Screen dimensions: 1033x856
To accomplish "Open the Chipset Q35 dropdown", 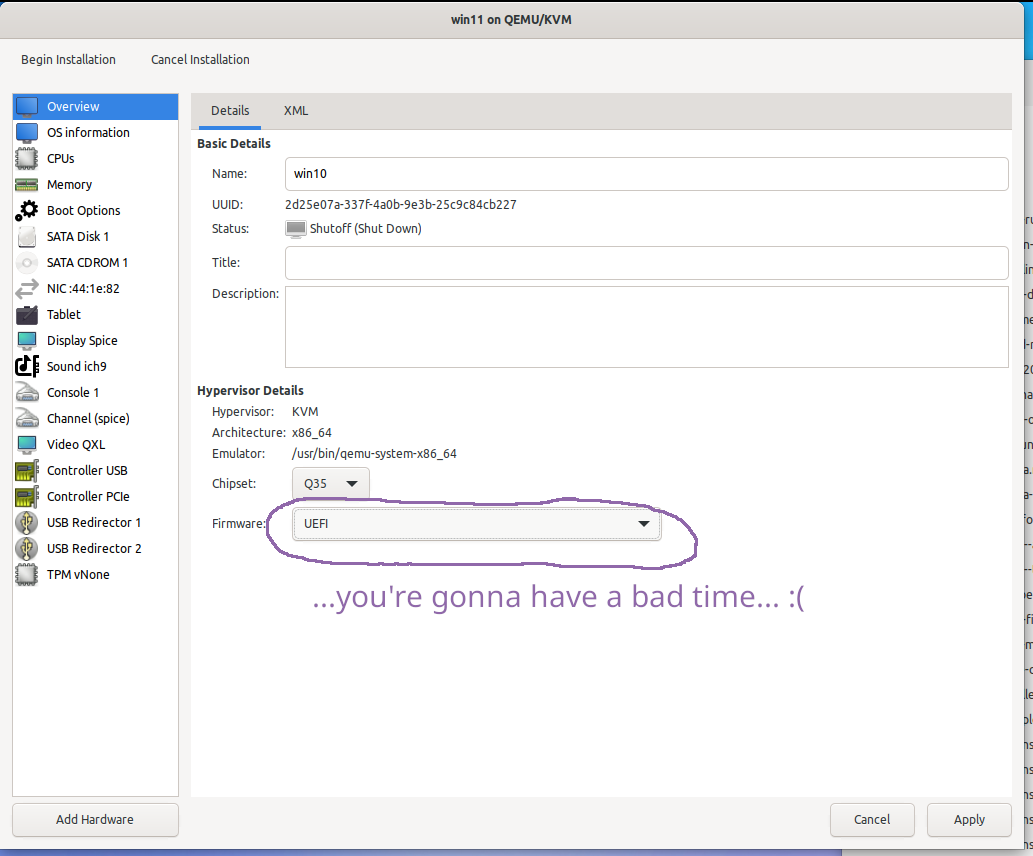I will click(x=331, y=484).
